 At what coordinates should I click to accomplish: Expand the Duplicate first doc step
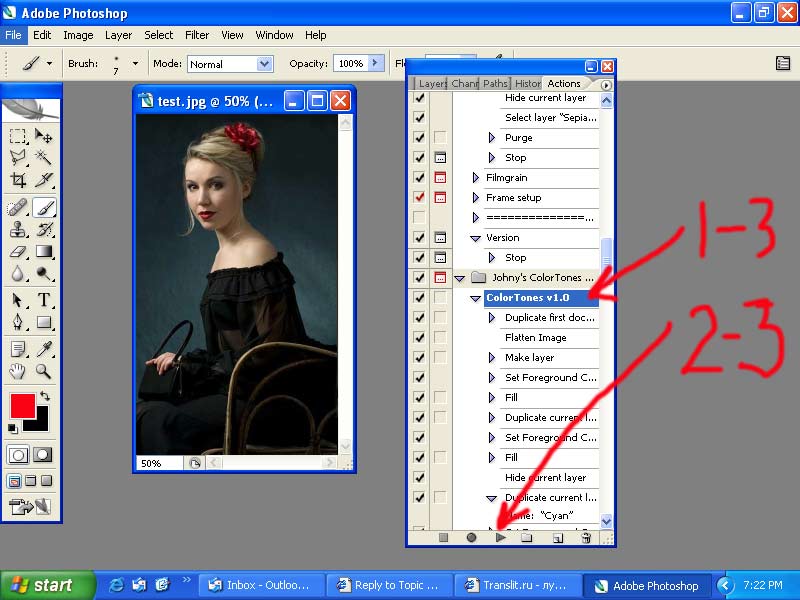pos(492,317)
